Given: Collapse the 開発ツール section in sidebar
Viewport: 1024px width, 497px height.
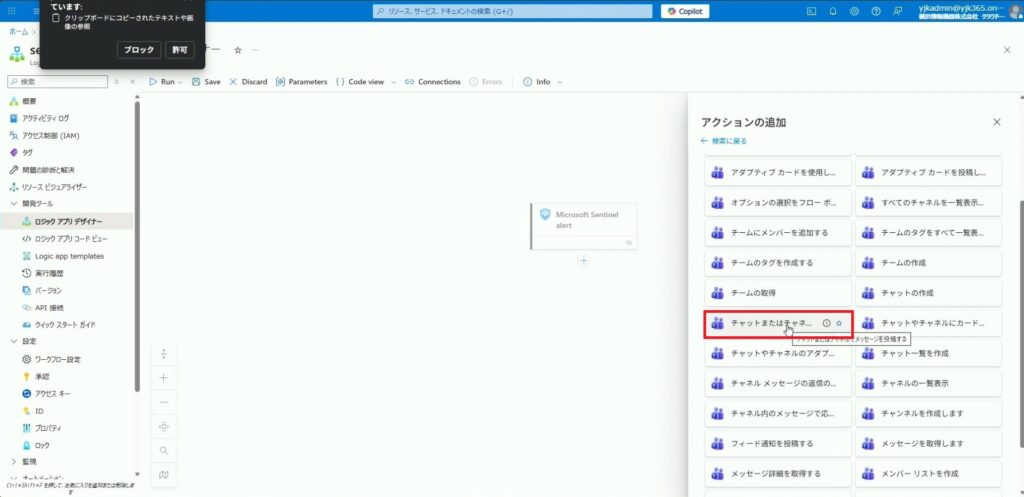Looking at the screenshot, I should click(14, 203).
